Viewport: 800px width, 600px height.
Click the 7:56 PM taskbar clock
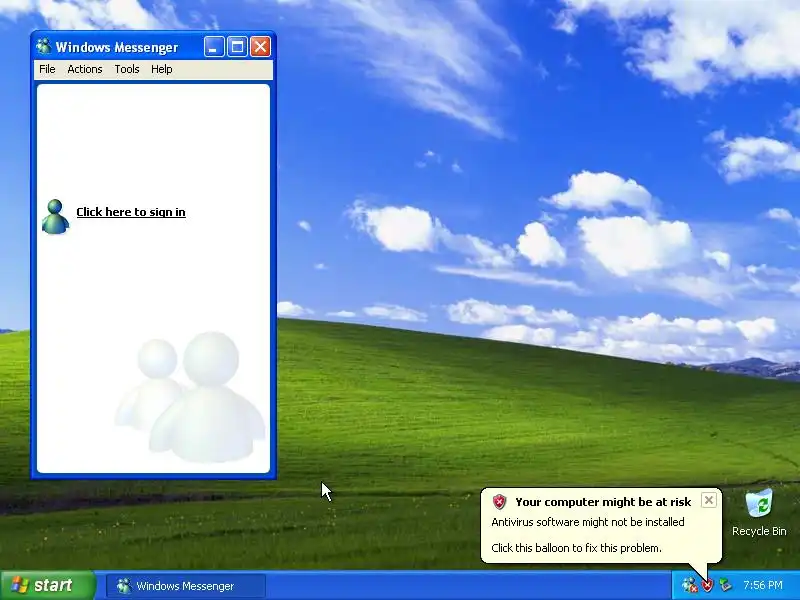(763, 585)
